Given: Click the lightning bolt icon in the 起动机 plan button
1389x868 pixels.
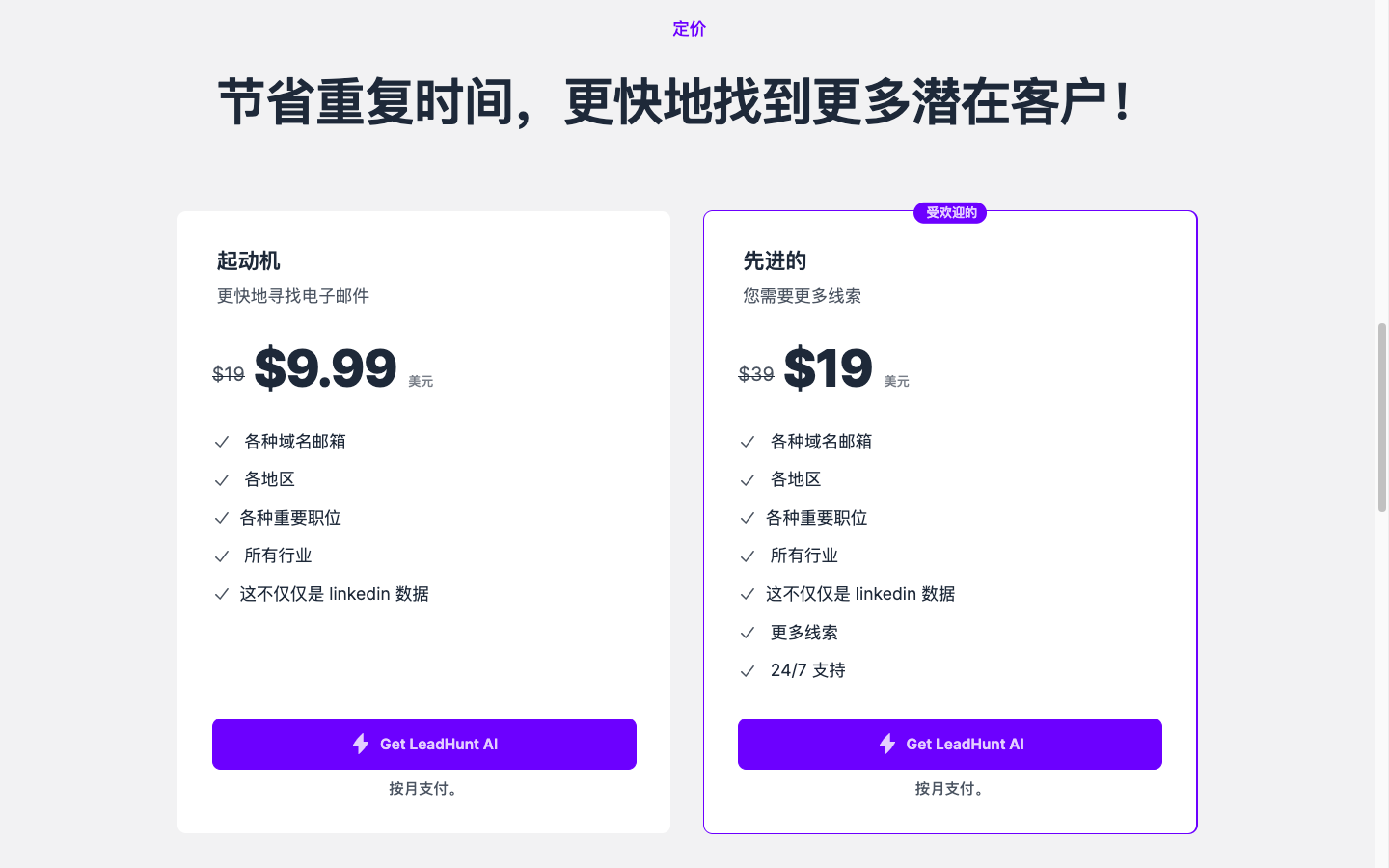Looking at the screenshot, I should (x=361, y=744).
